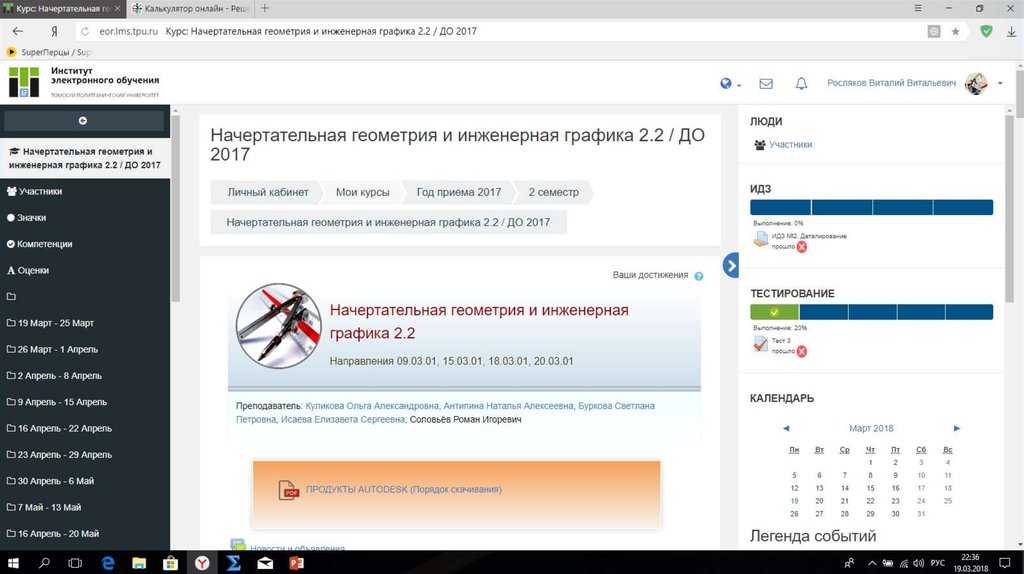
Task: Open Участники link in Люди block
Action: click(790, 145)
